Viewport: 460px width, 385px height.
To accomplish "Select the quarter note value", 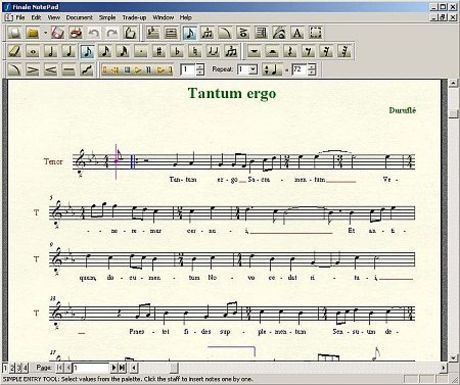I will [68, 51].
